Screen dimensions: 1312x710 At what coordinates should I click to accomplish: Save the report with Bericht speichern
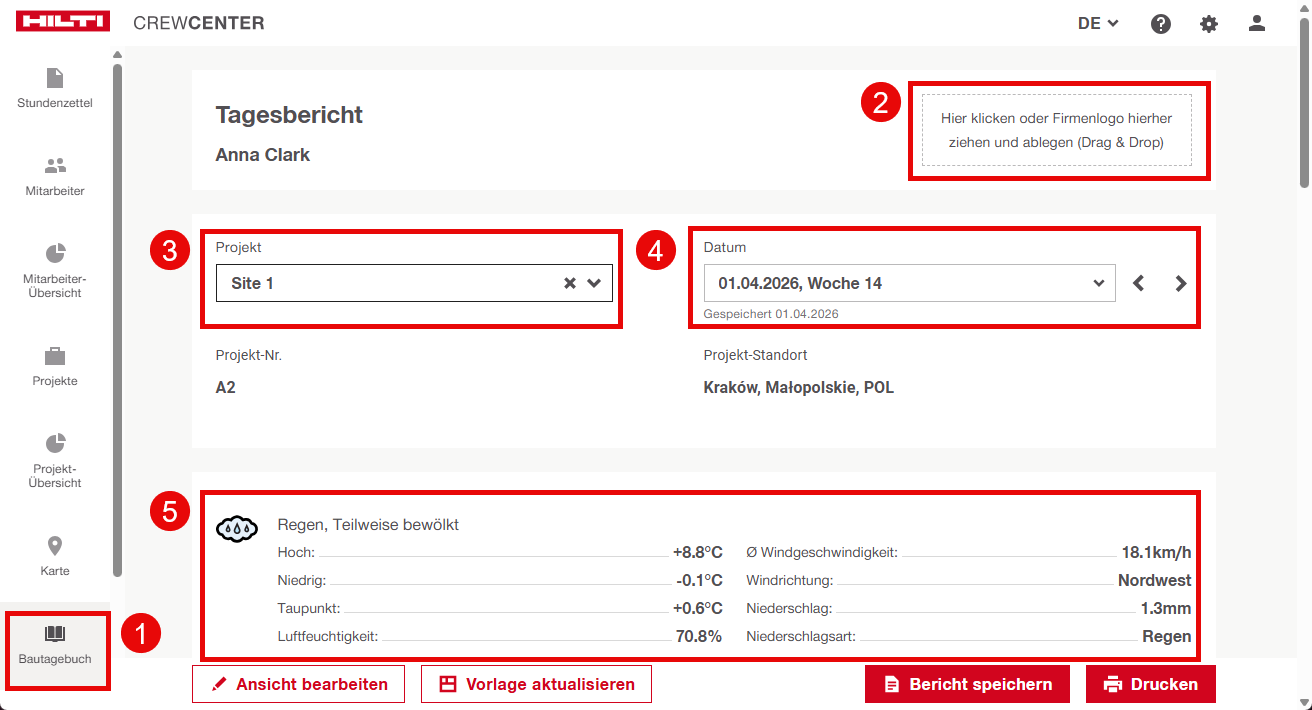(x=967, y=684)
